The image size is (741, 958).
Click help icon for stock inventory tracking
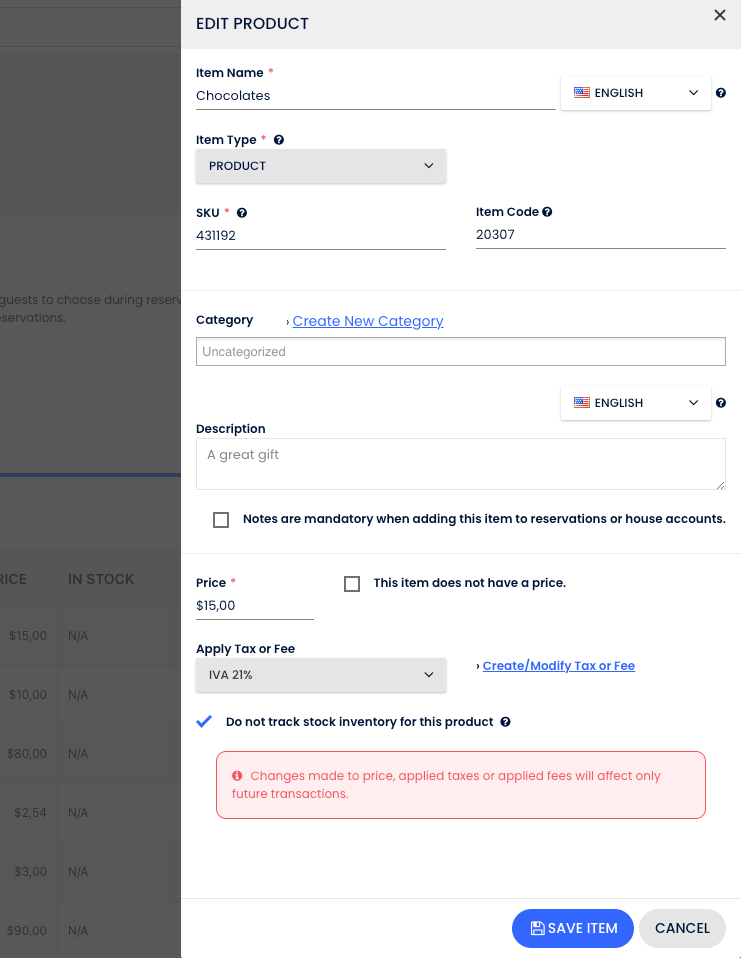[x=505, y=722]
